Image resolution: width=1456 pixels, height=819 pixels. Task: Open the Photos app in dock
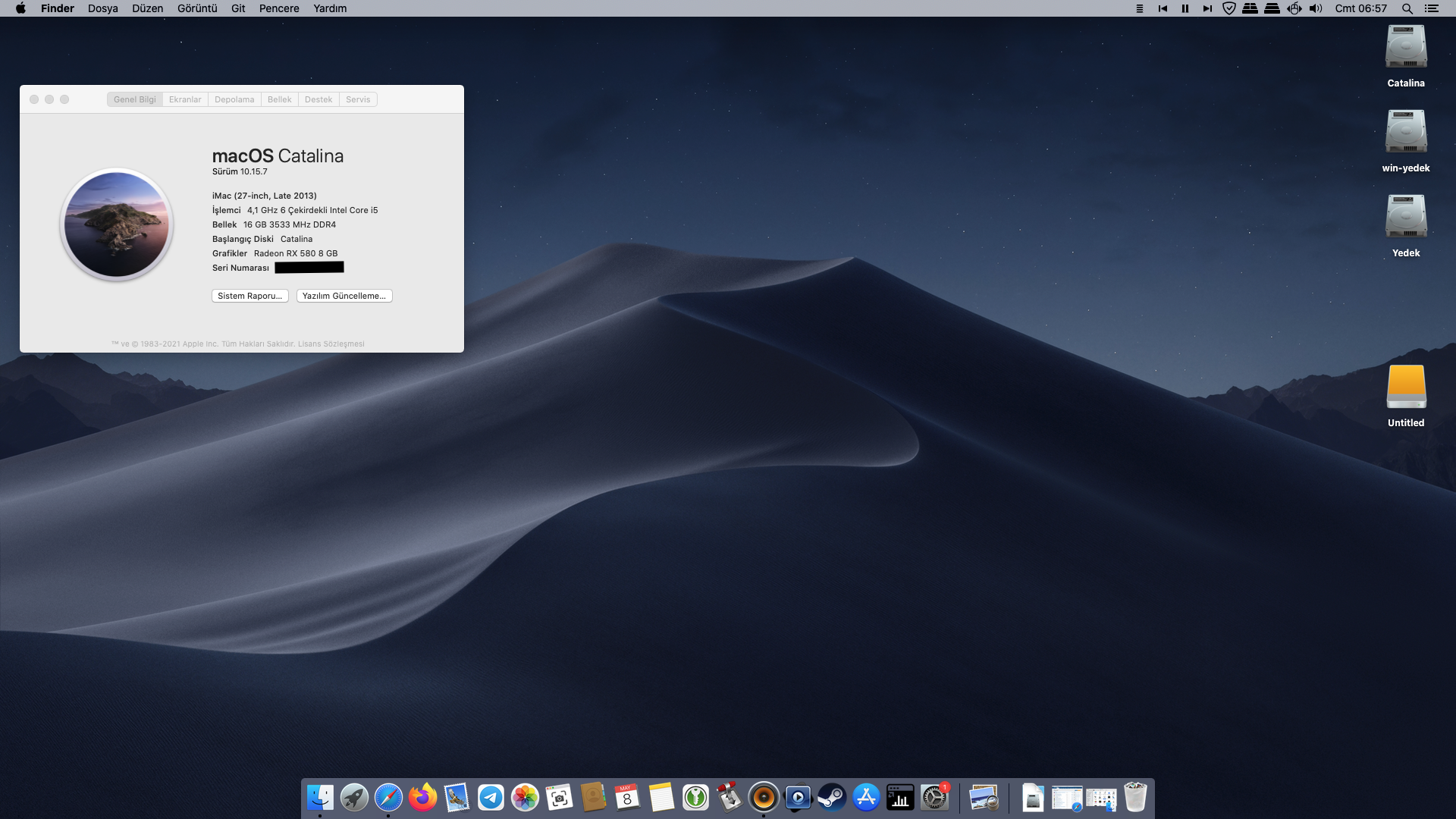coord(525,798)
